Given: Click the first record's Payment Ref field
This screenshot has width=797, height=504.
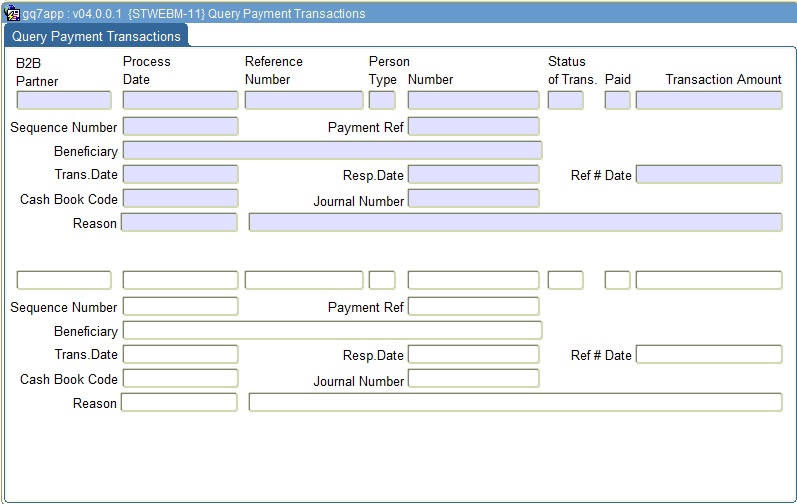Looking at the screenshot, I should click(473, 127).
